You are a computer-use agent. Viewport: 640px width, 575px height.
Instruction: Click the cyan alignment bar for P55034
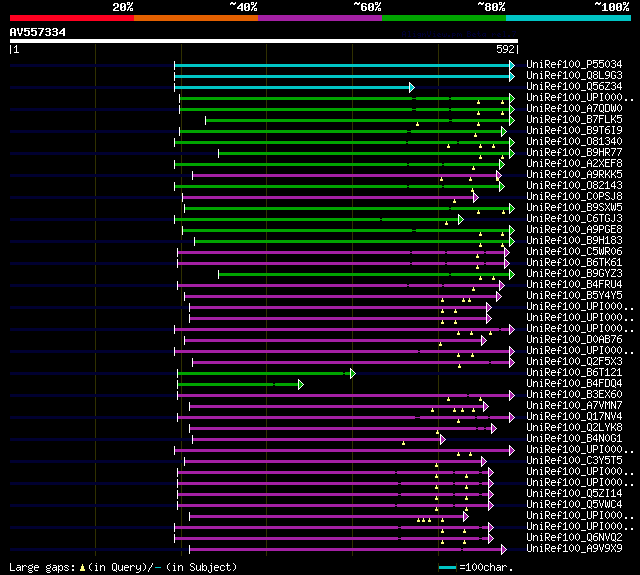point(342,65)
